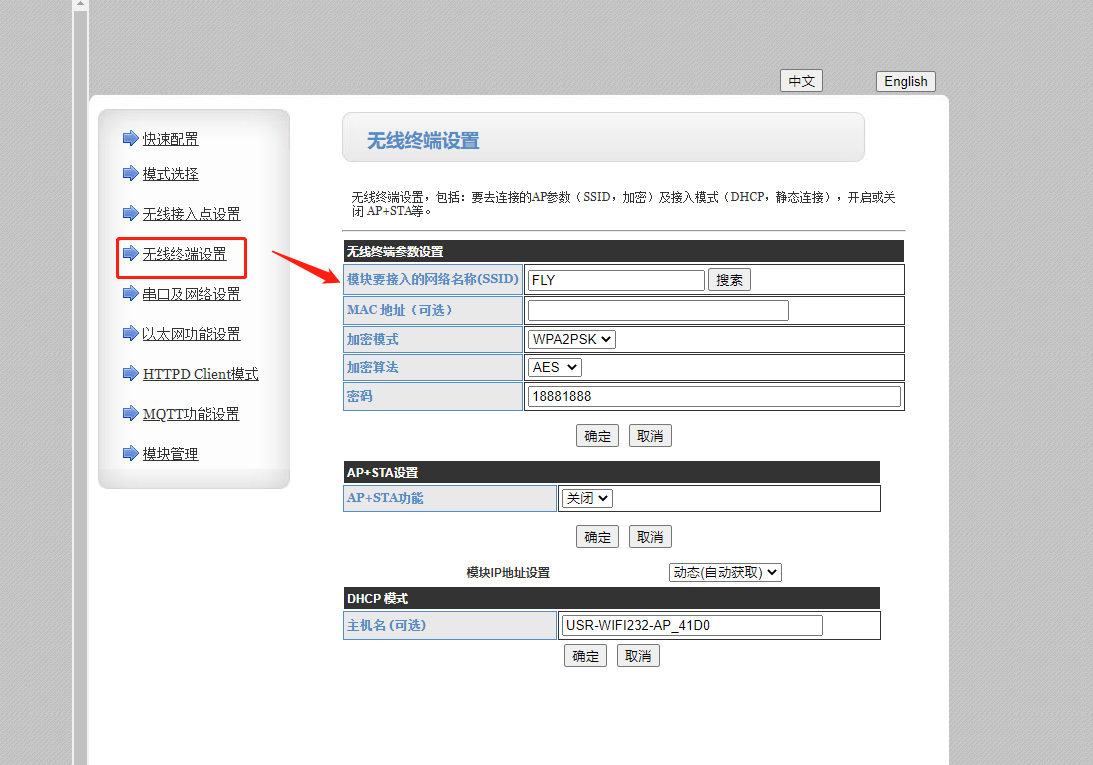This screenshot has height=765, width=1093.
Task: Click 确定 under the password field
Action: (x=597, y=436)
